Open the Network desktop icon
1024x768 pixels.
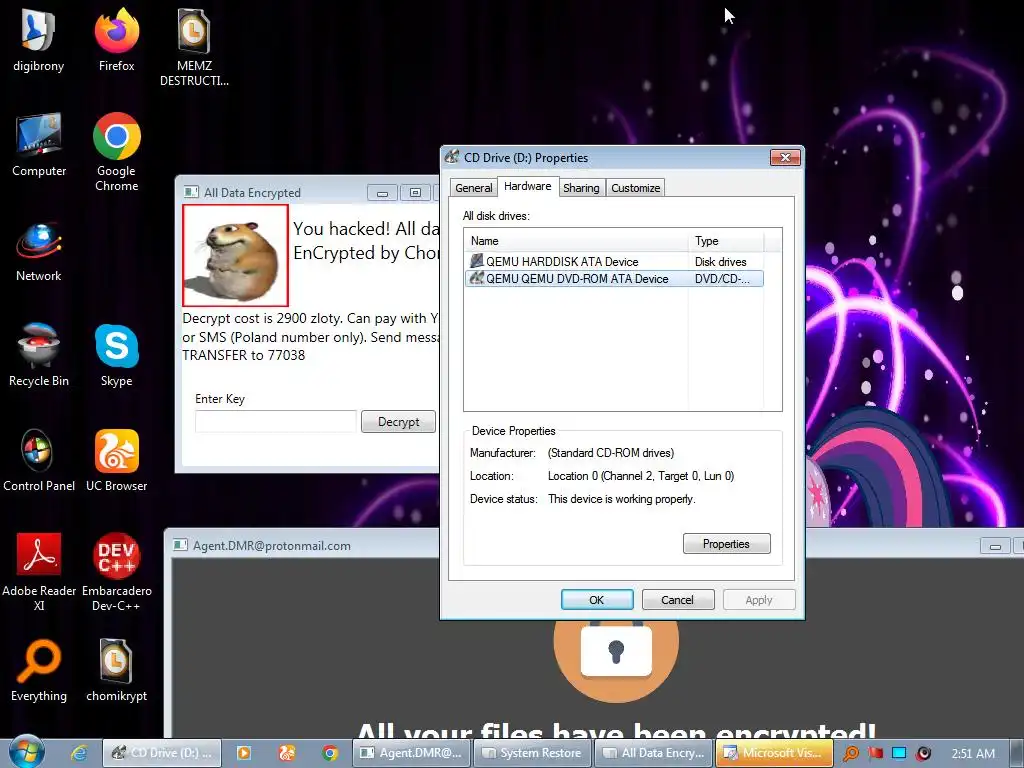(39, 251)
